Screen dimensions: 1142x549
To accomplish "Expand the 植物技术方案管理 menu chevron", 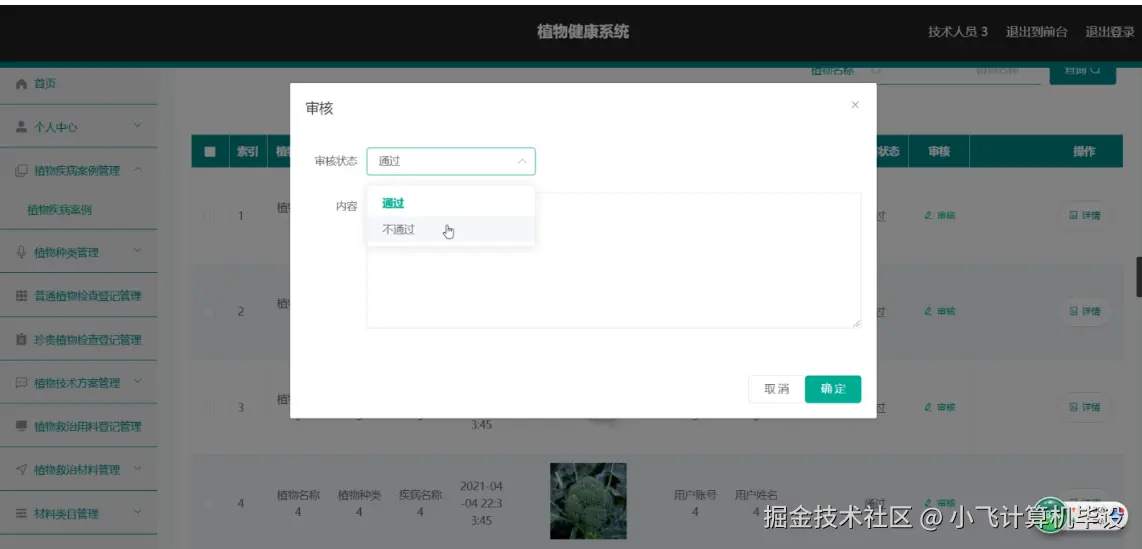I will click(138, 382).
